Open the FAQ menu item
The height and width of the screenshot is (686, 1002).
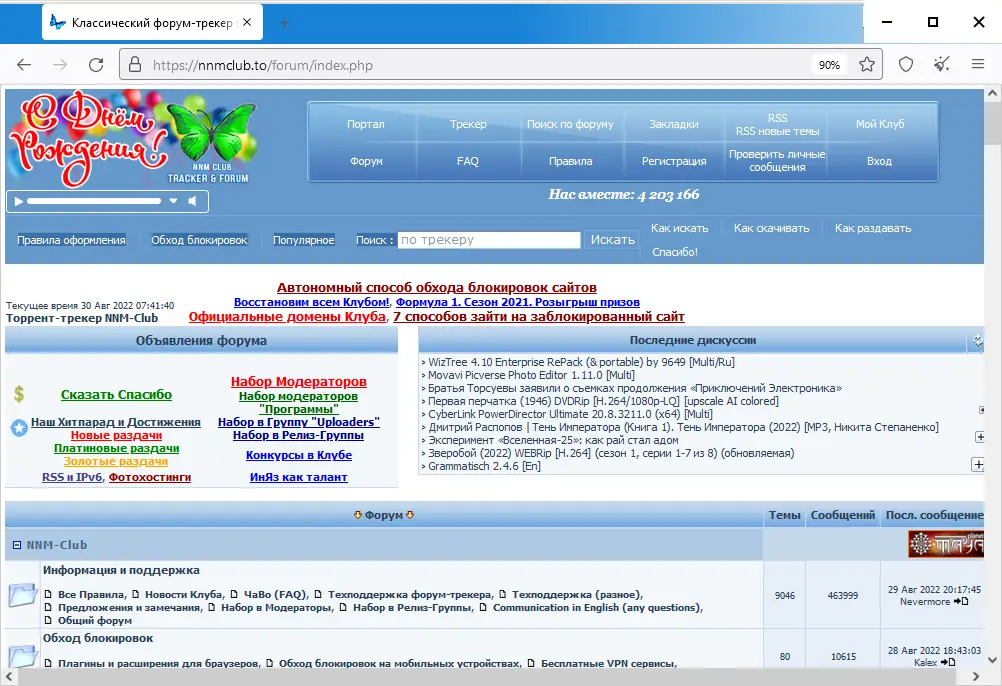(x=468, y=161)
